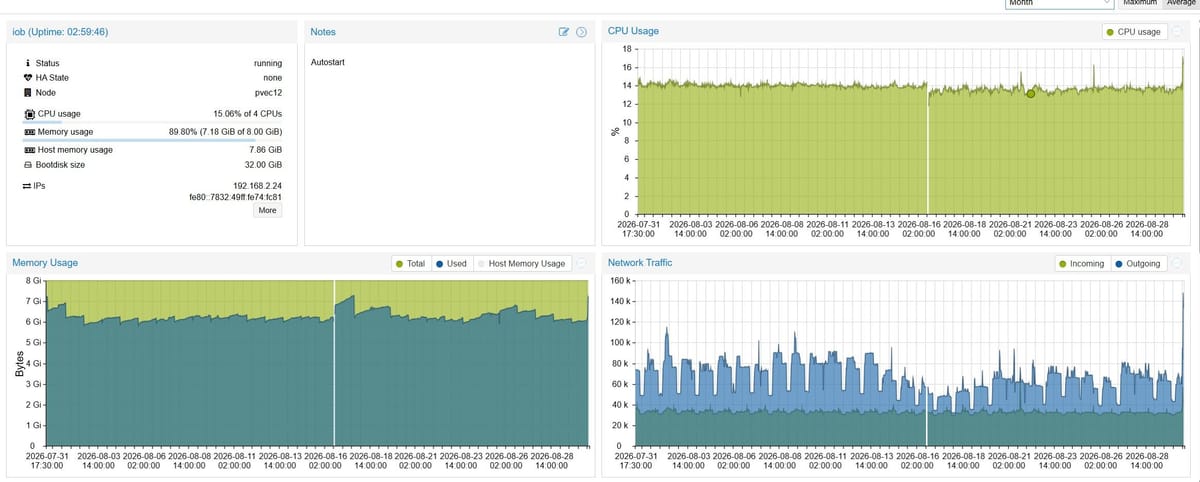
Task: Click the Bootdisk size drive icon
Action: tap(29, 164)
